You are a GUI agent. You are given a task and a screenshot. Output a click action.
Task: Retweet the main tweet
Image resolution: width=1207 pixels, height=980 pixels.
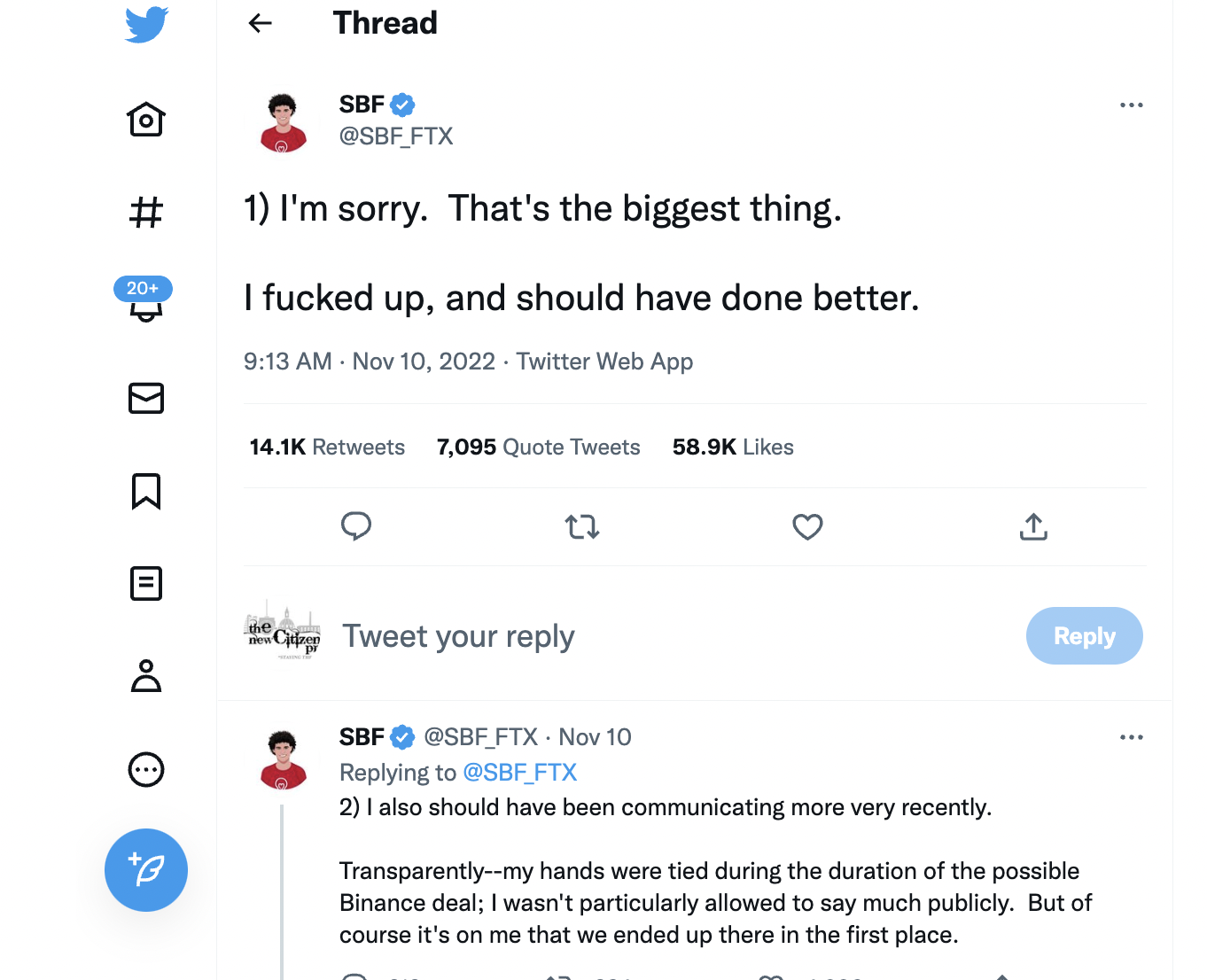pyautogui.click(x=582, y=527)
